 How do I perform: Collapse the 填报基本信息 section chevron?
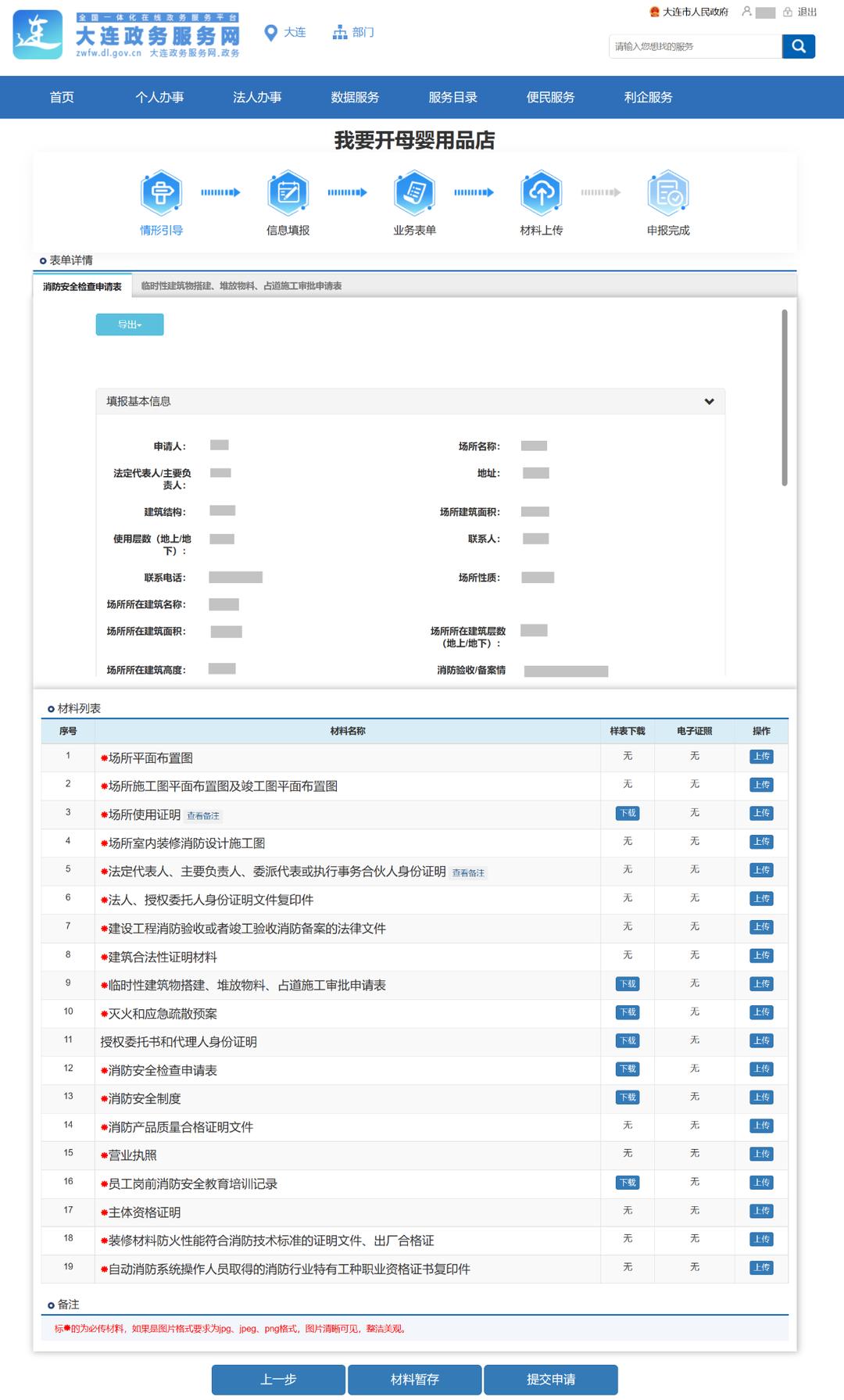pos(709,401)
